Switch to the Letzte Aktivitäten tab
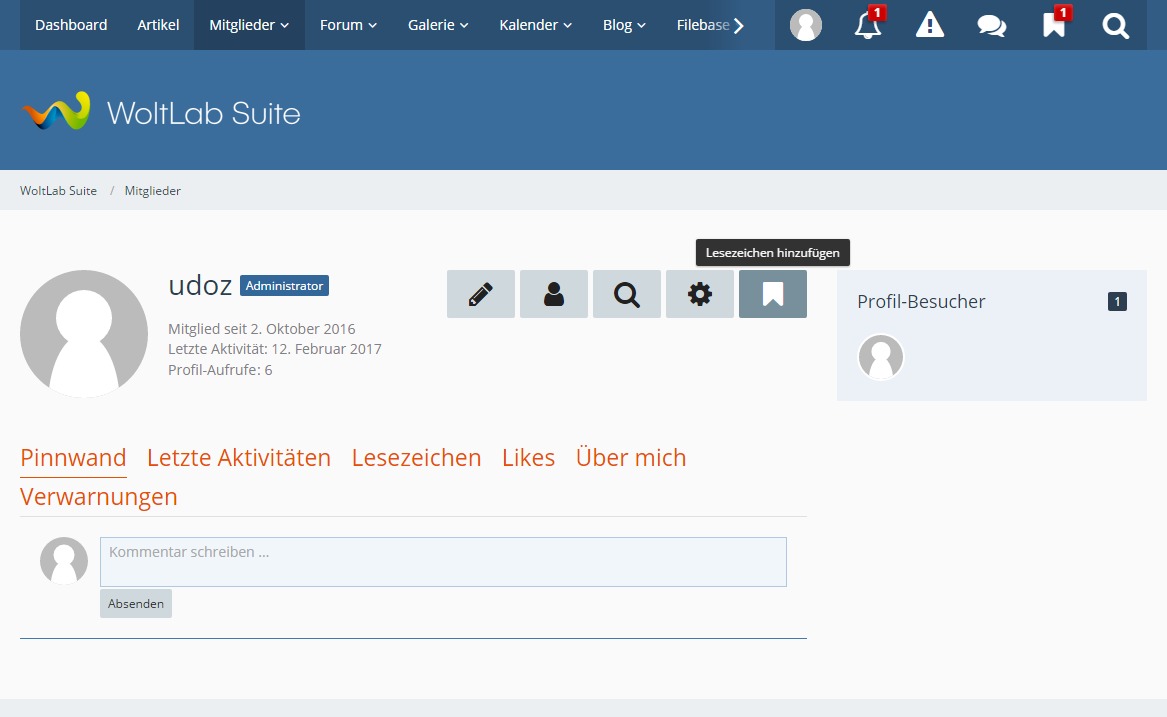This screenshot has width=1167, height=717. [x=239, y=458]
